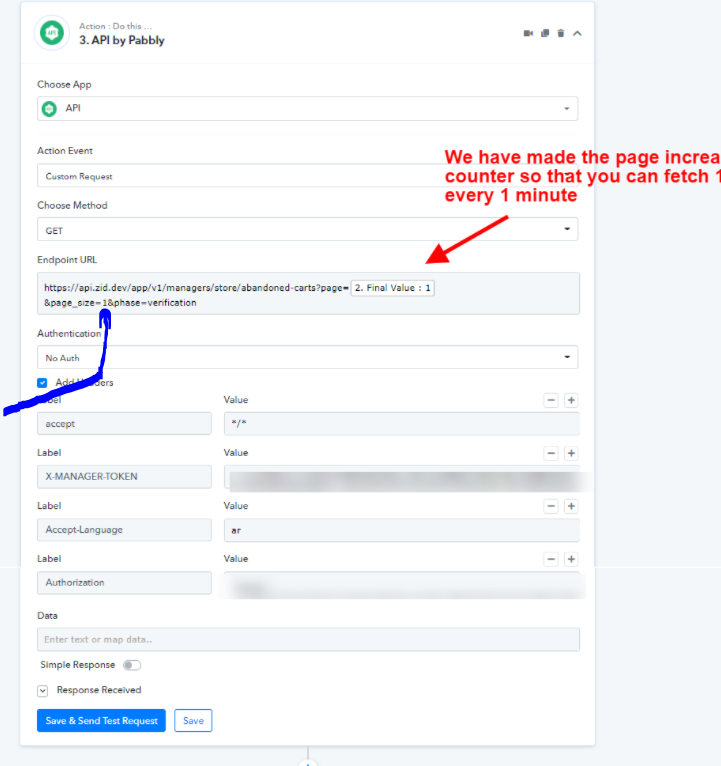The width and height of the screenshot is (721, 766).
Task: Add header after X-MANAGER-TOKEN with plus
Action: coord(571,453)
